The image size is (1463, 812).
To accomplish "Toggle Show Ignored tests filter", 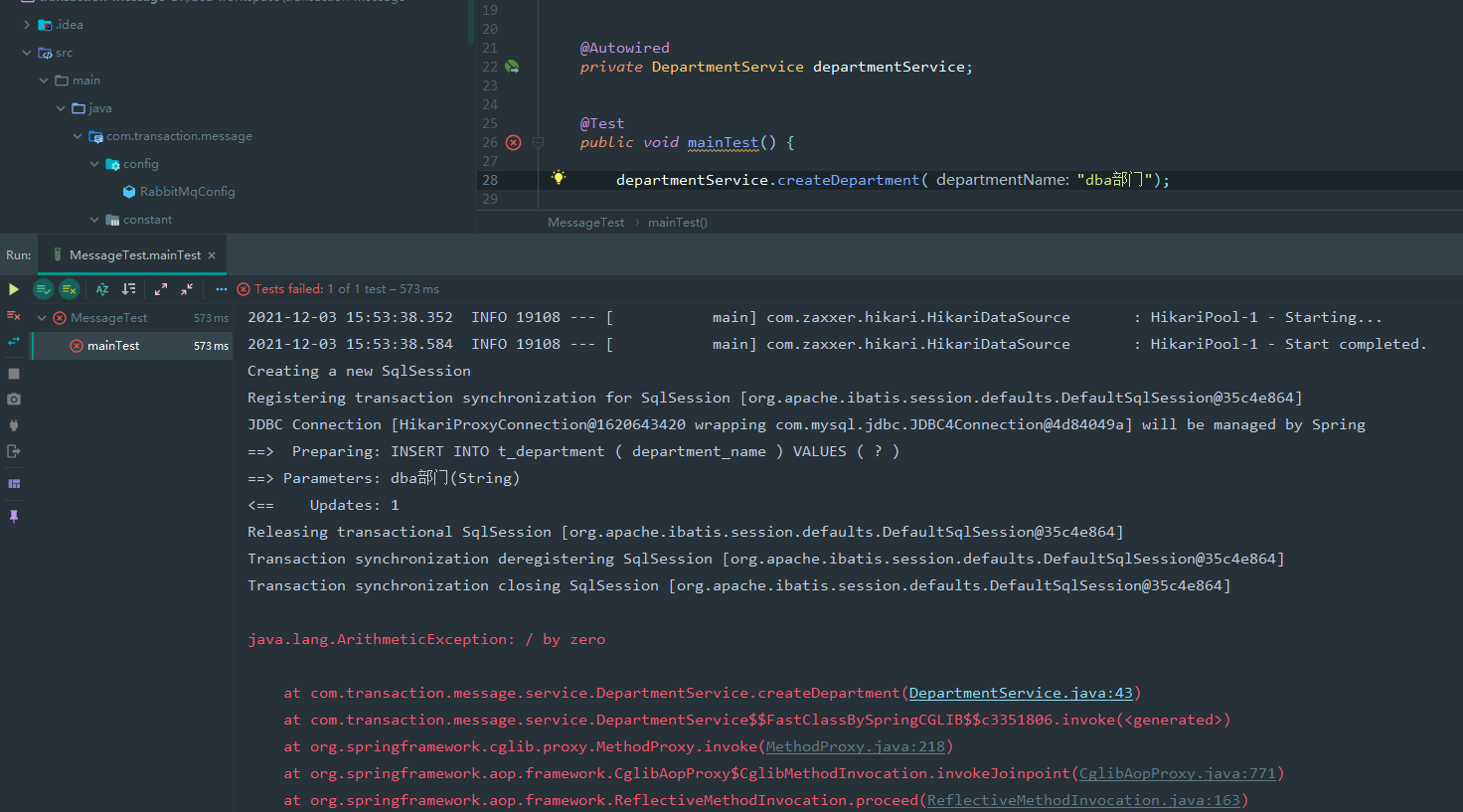I will tap(70, 289).
